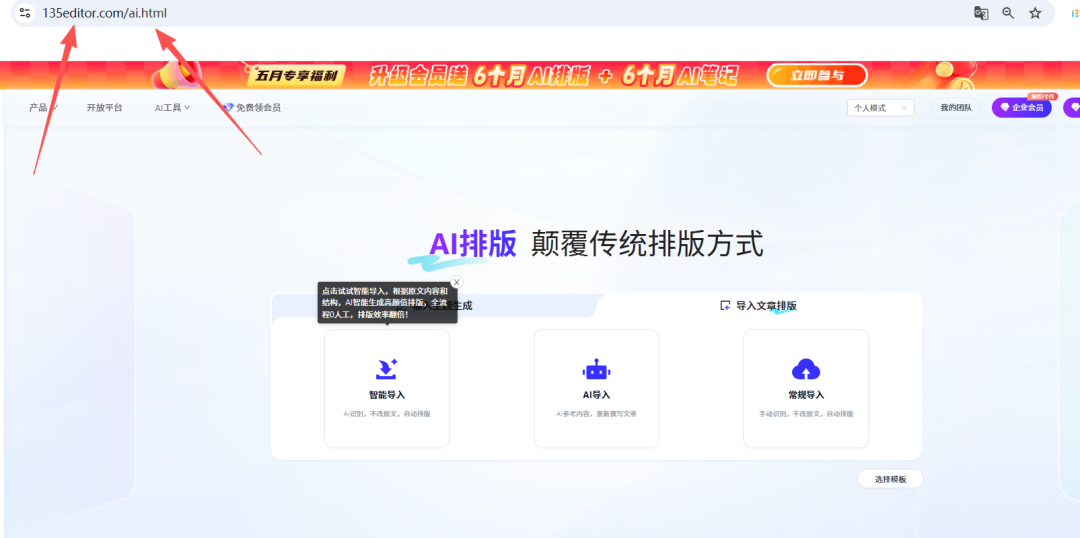Click the 智能导入 download-sparkle icon

[x=386, y=369]
